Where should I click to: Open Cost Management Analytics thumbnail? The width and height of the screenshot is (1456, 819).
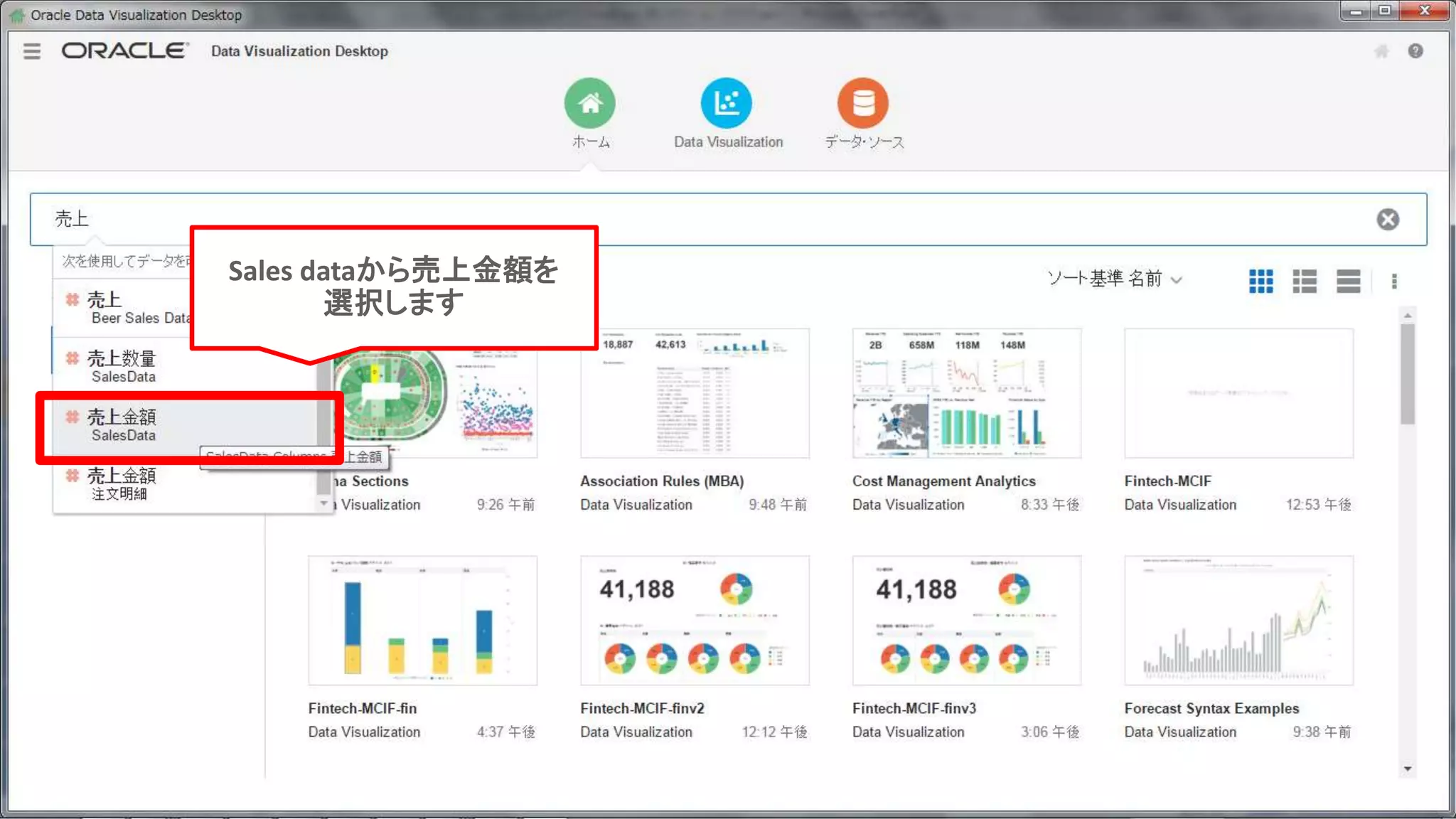(x=967, y=393)
